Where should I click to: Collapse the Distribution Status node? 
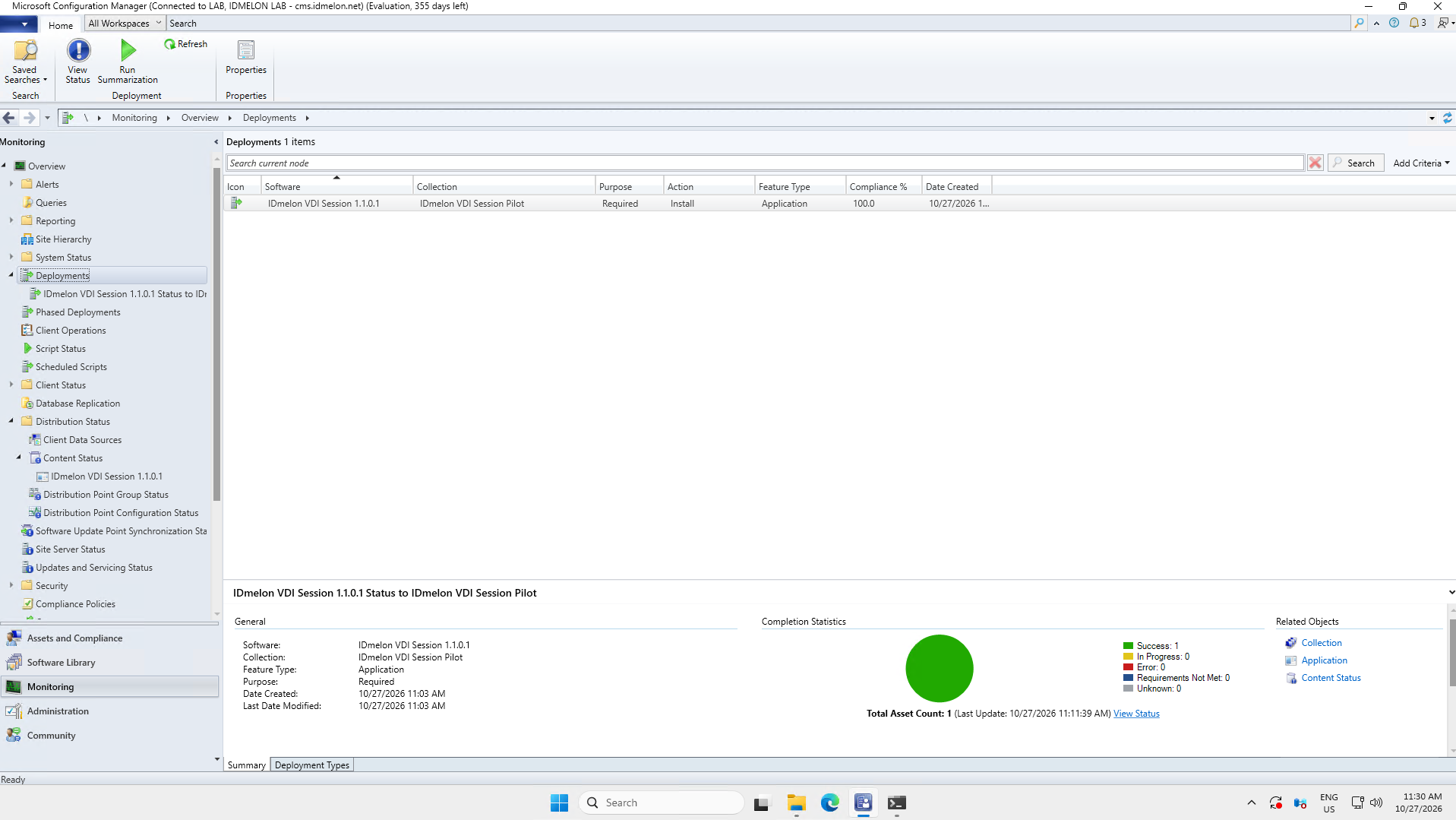tap(11, 421)
